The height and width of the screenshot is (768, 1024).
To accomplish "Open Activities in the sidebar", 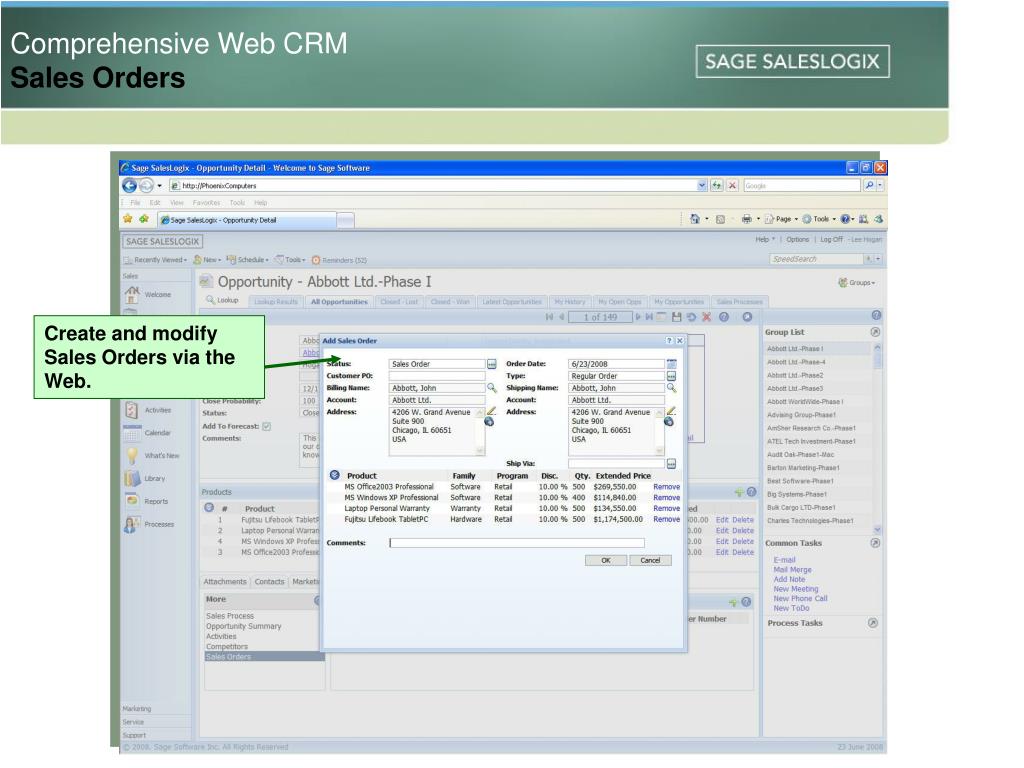I will pyautogui.click(x=148, y=410).
